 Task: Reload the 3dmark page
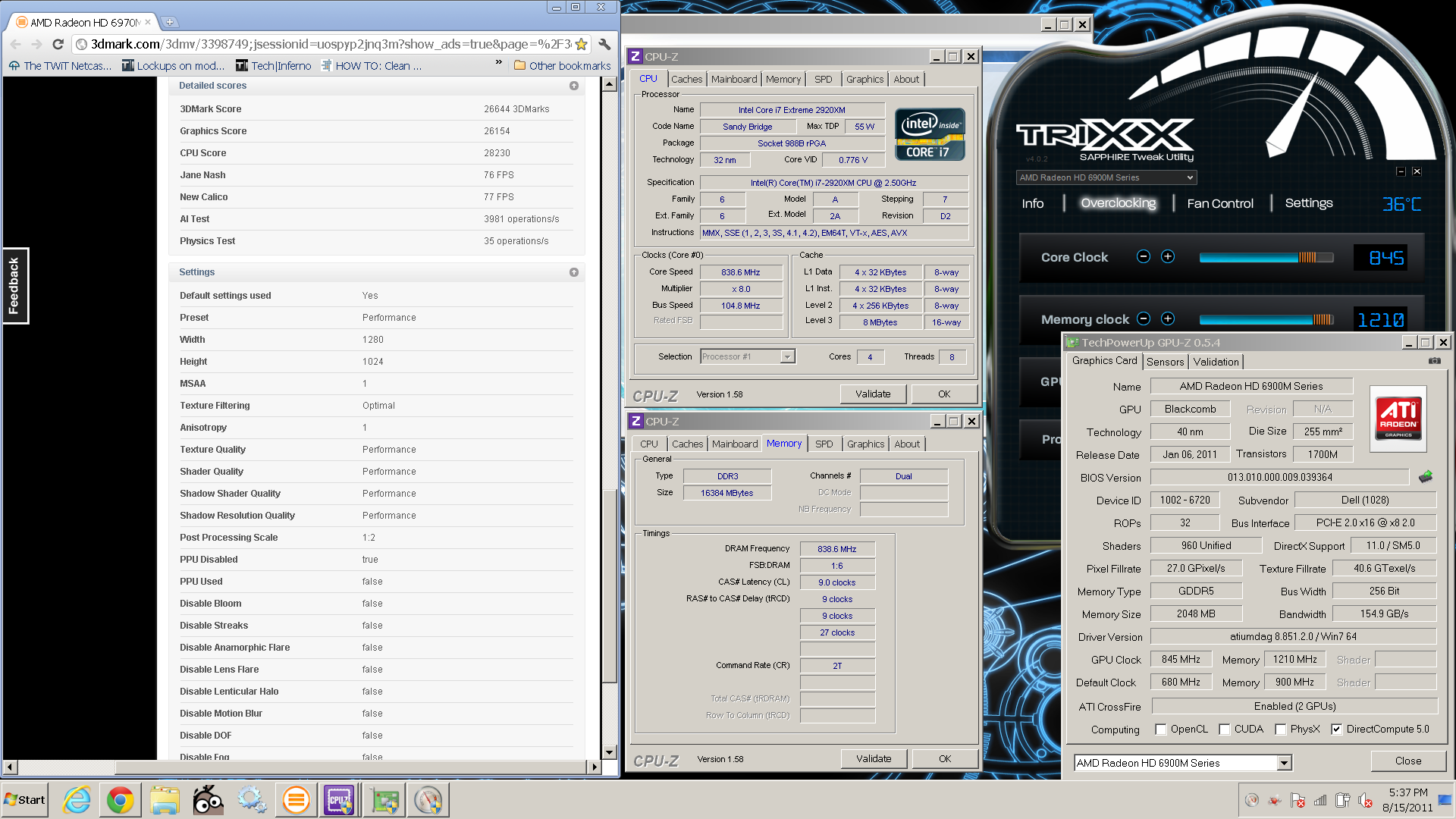[58, 44]
